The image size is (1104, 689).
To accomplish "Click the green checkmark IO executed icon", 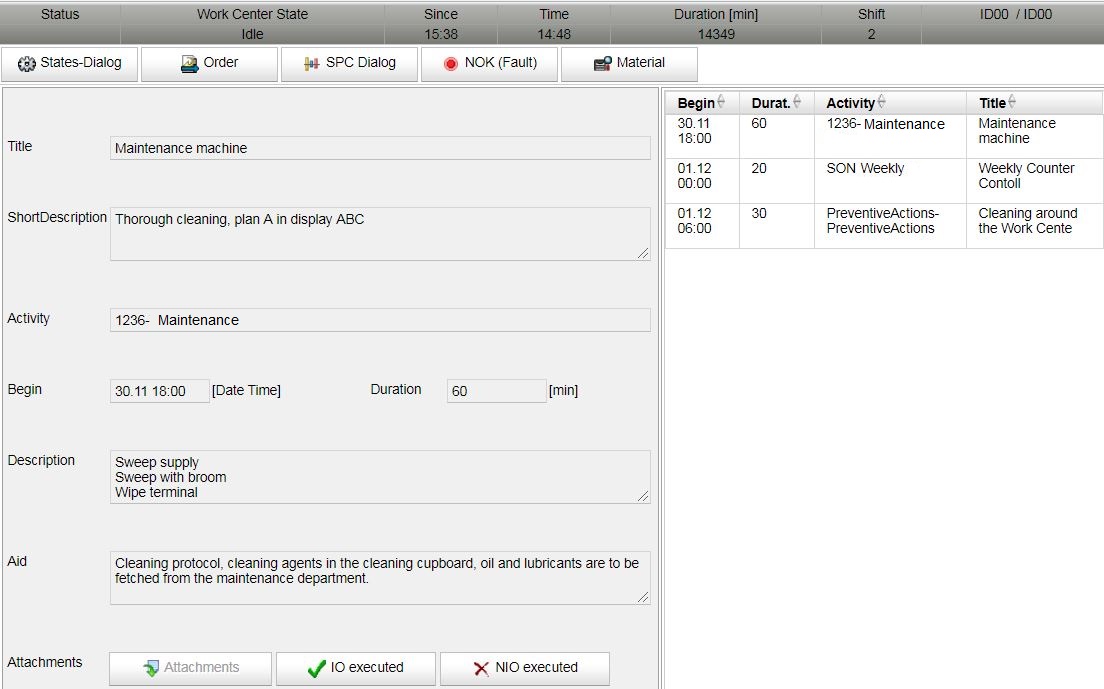I will click(317, 668).
